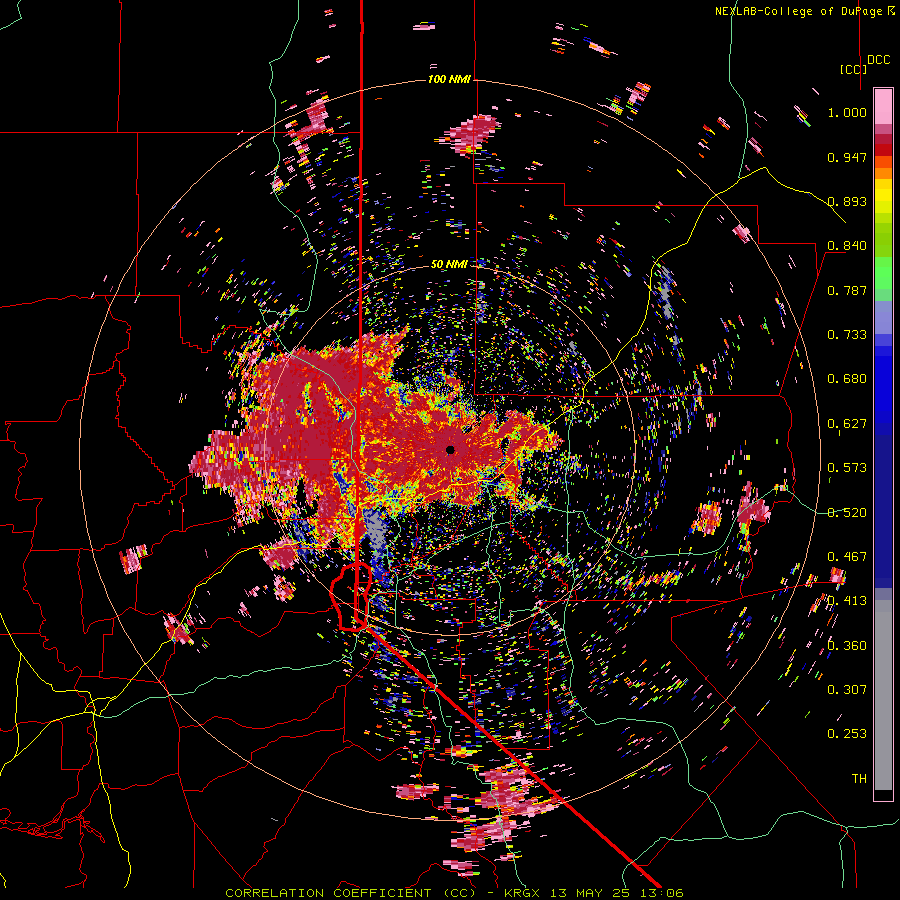Screen dimensions: 900x900
Task: Click the yellow segment of the color bar
Action: click(x=883, y=196)
